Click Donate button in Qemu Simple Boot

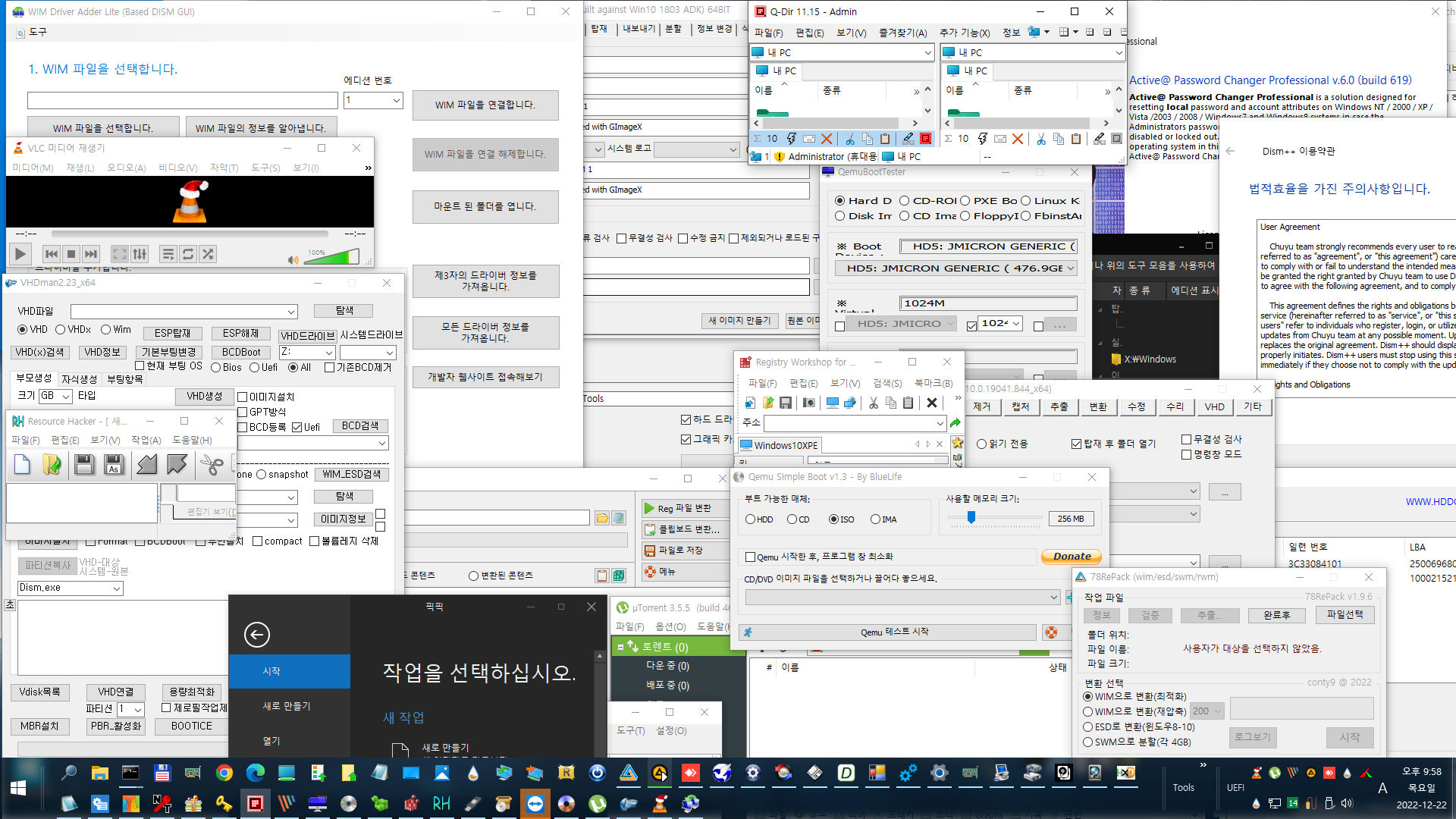[x=1072, y=557]
